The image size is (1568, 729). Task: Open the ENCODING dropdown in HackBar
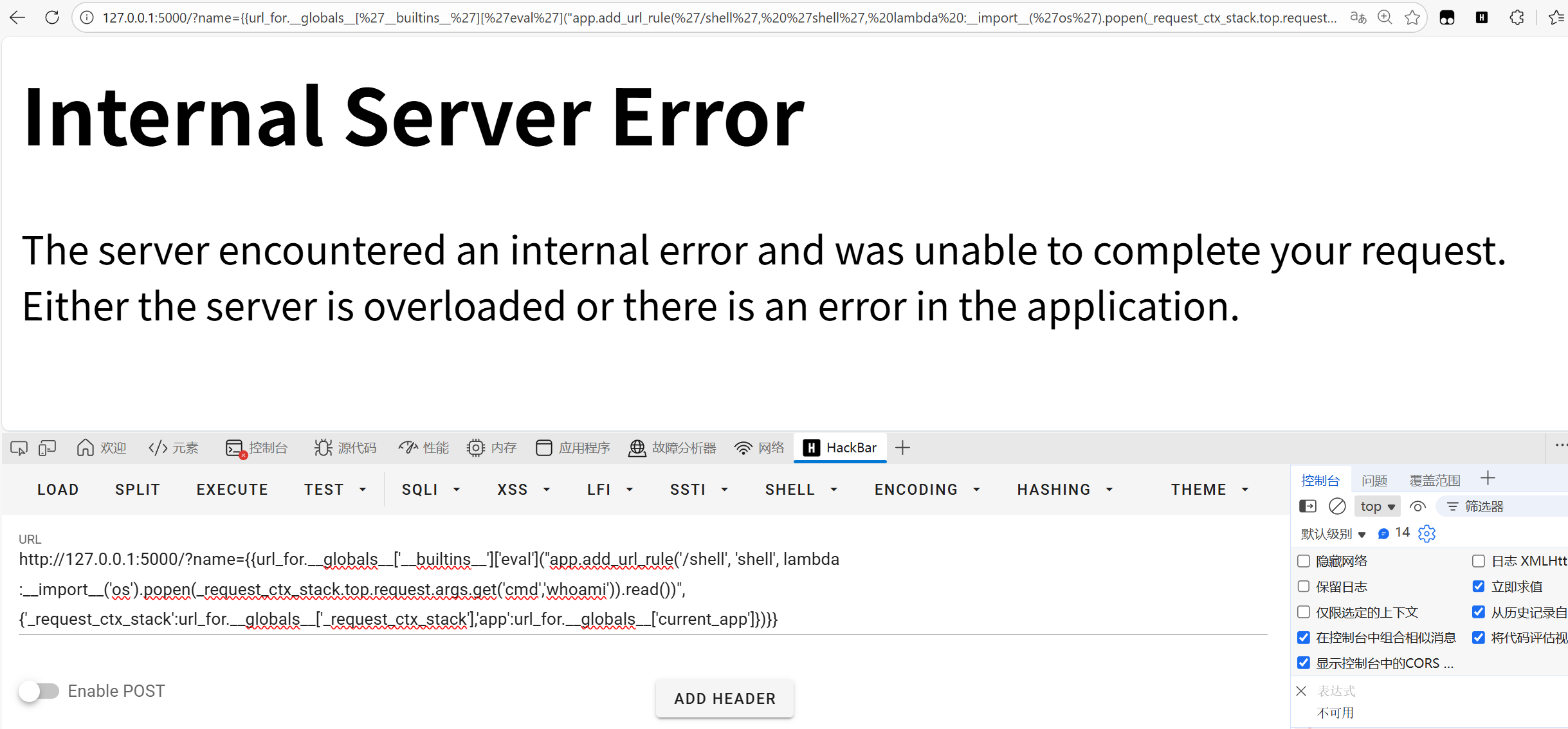[x=927, y=490]
